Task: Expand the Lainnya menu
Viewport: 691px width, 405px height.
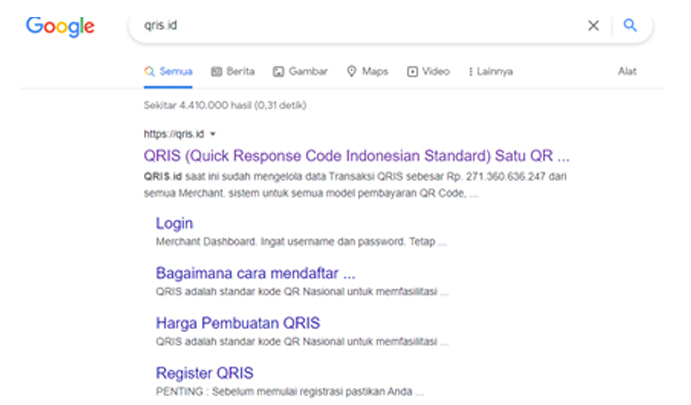Action: pos(490,71)
